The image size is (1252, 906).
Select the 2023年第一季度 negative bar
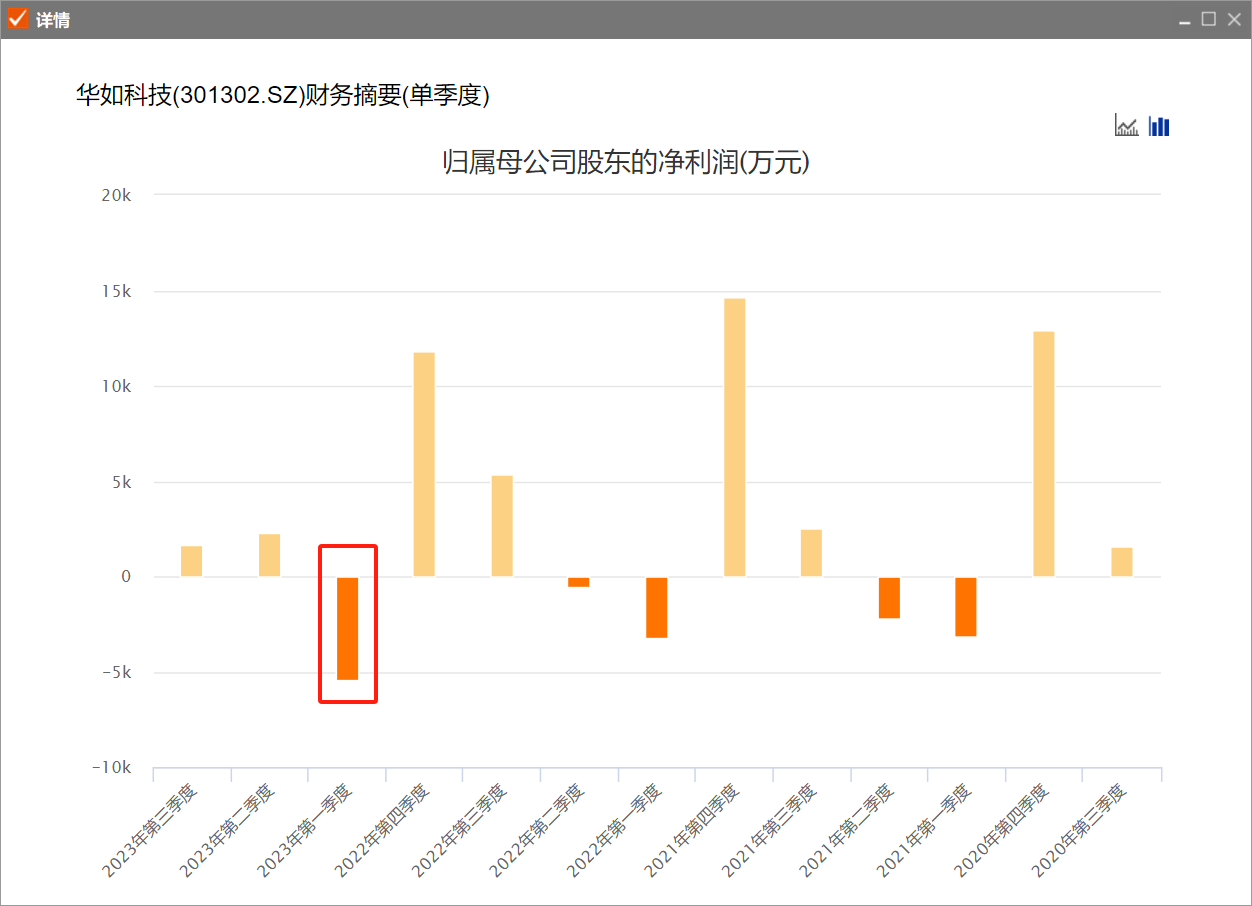click(347, 628)
